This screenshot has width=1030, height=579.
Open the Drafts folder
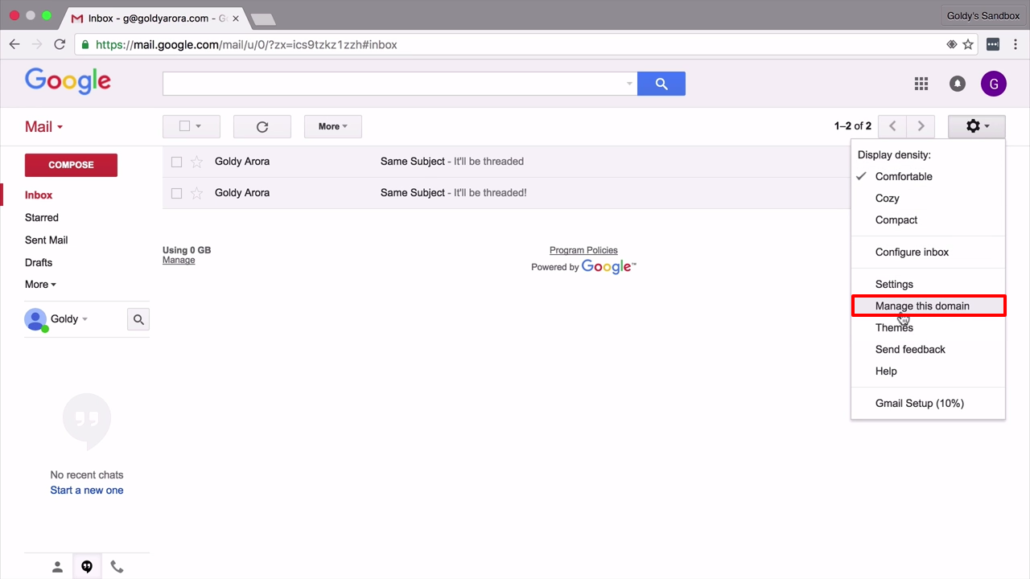(x=38, y=262)
